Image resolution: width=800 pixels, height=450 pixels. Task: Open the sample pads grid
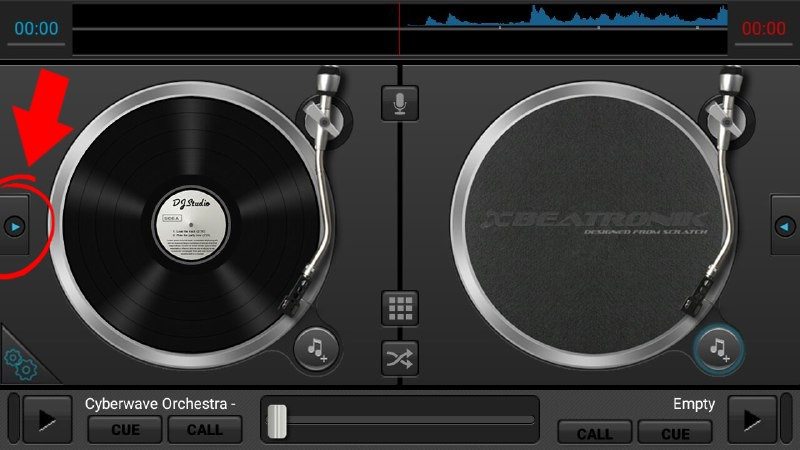[400, 308]
